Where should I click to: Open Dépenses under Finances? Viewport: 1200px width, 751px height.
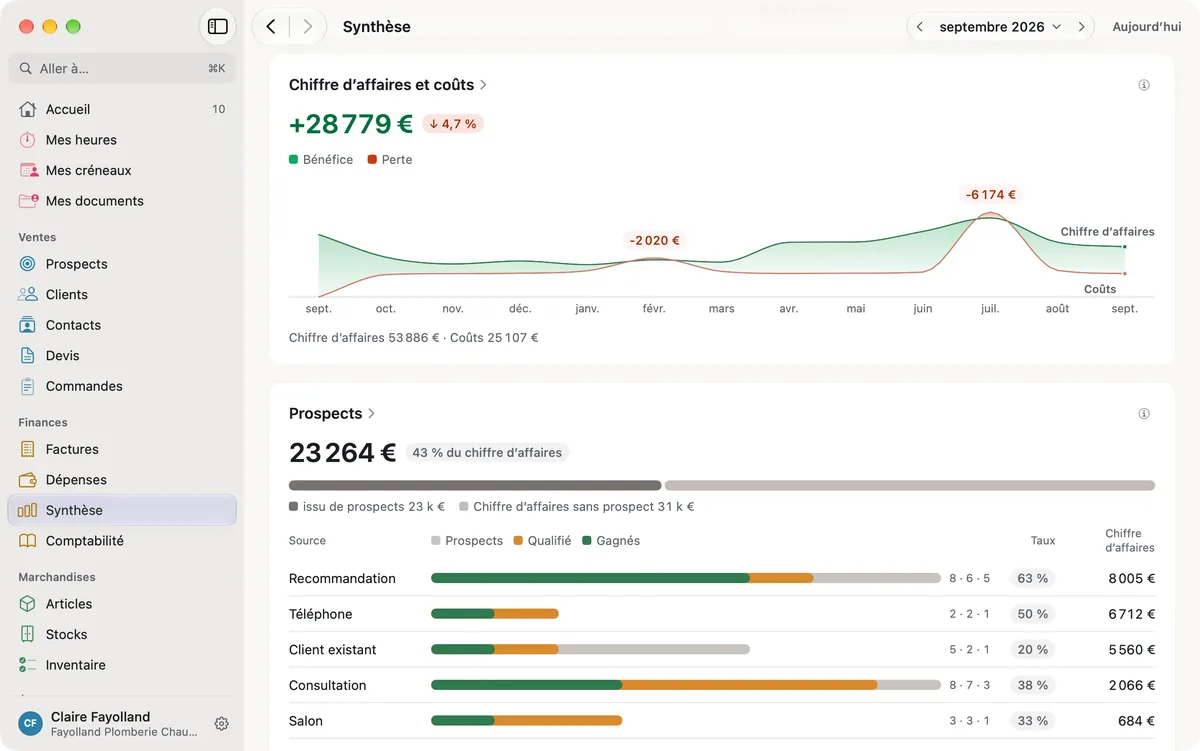click(122, 479)
